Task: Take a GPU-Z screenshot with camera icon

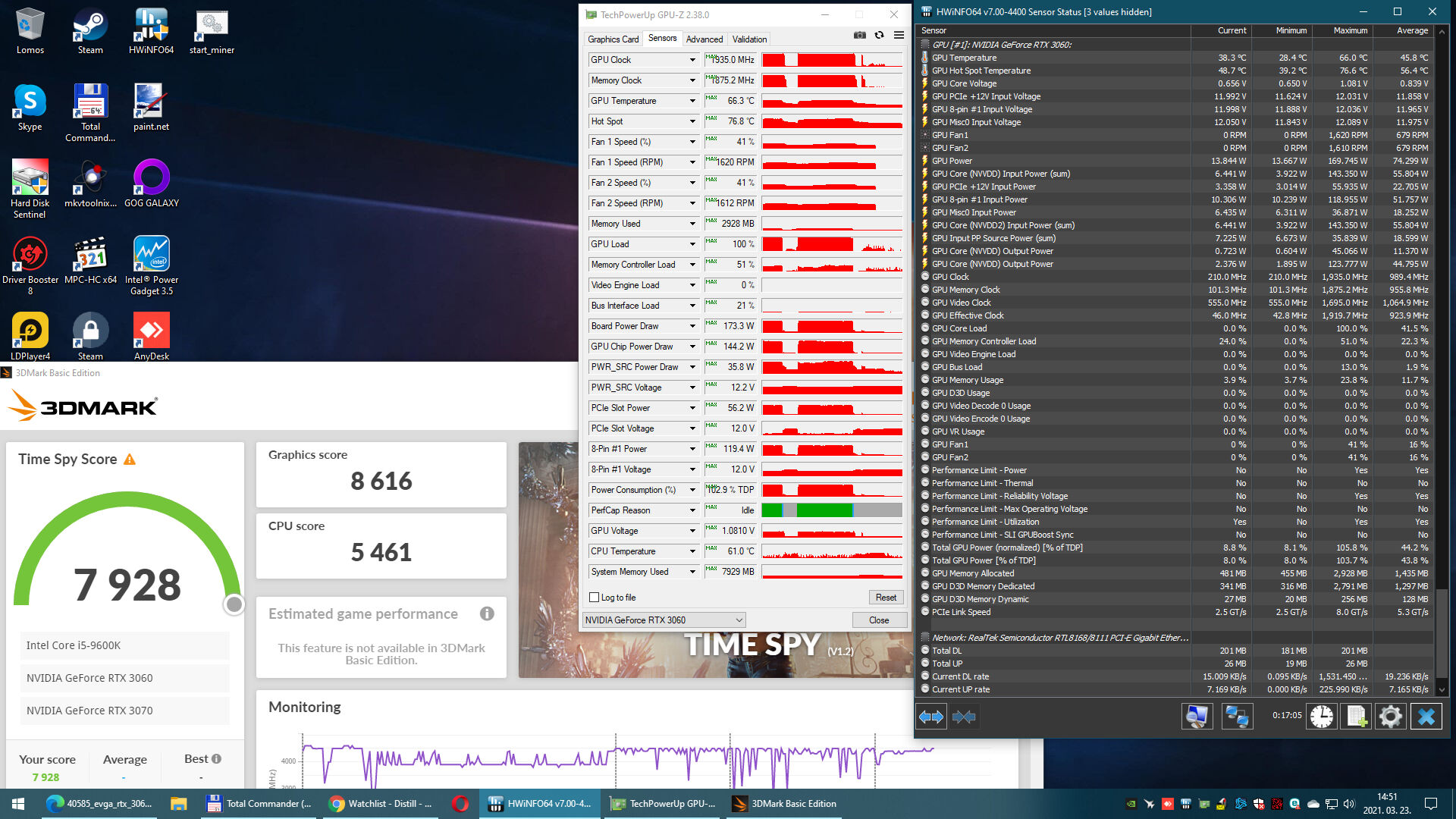Action: coord(859,35)
